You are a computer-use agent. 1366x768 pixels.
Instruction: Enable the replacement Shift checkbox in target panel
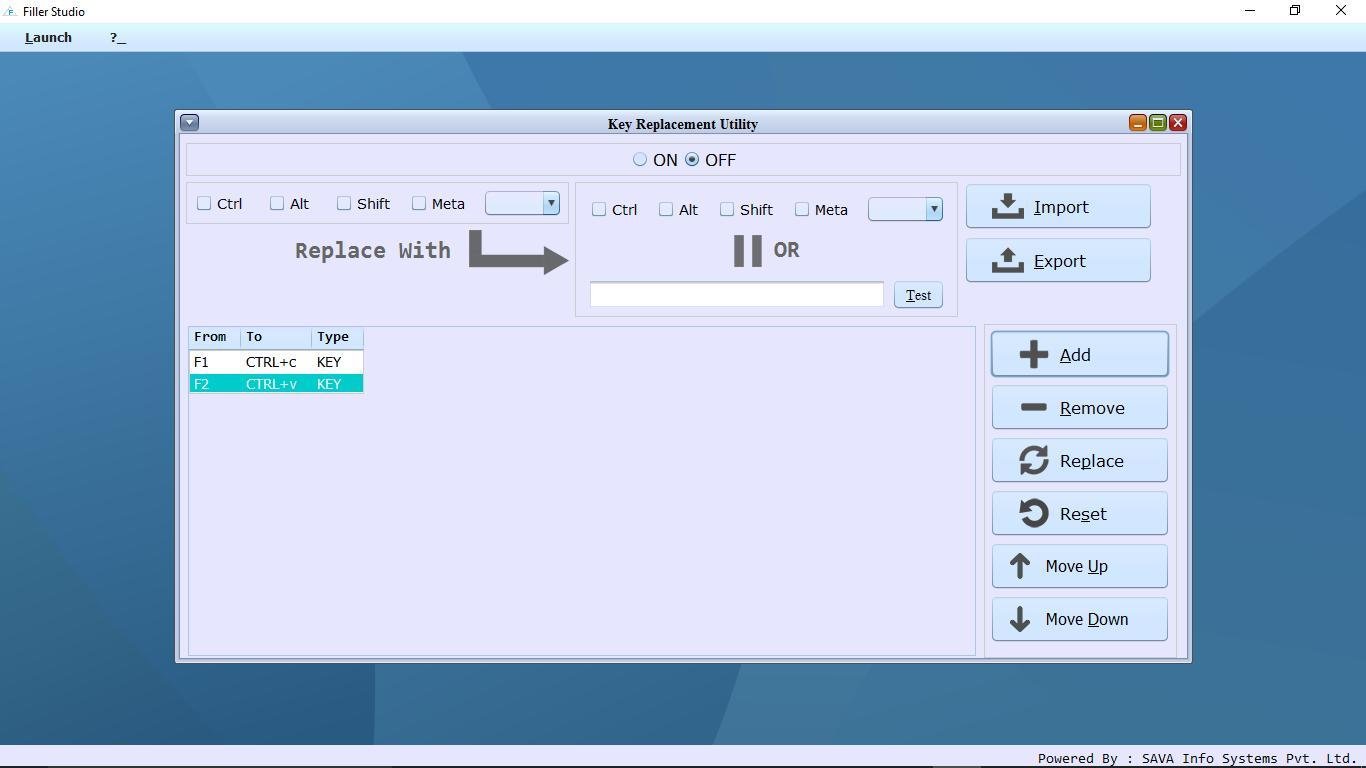tap(727, 209)
